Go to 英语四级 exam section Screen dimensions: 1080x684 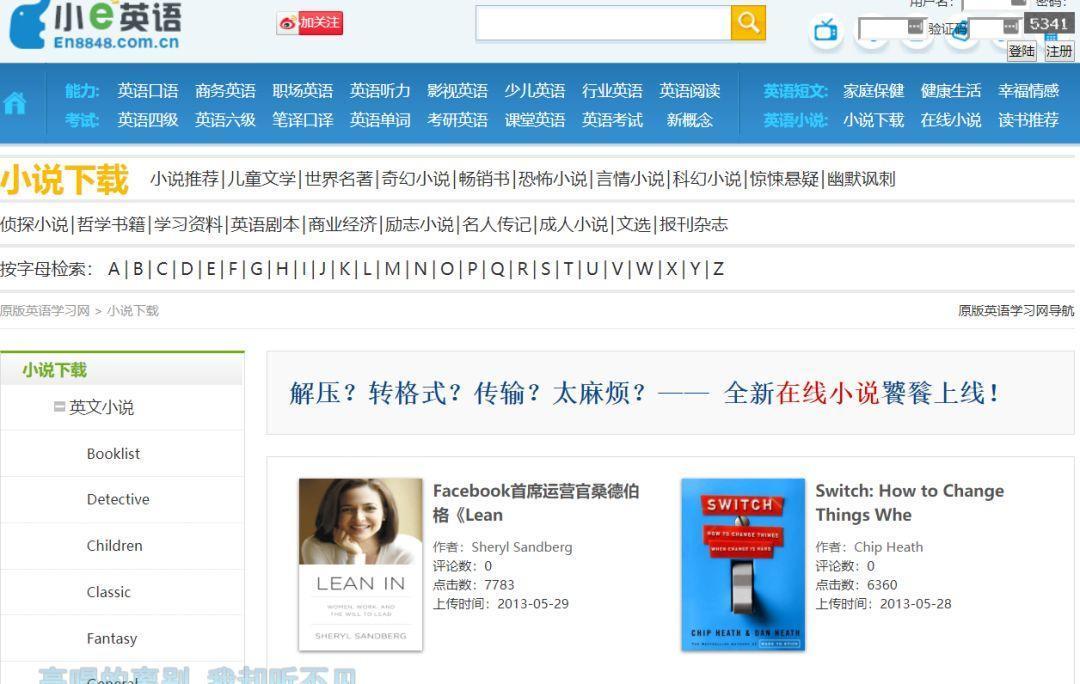tap(147, 120)
